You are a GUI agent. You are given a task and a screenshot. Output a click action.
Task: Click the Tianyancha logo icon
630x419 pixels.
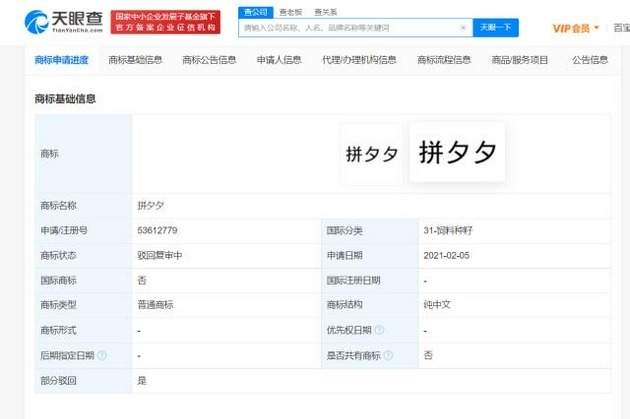[37, 22]
